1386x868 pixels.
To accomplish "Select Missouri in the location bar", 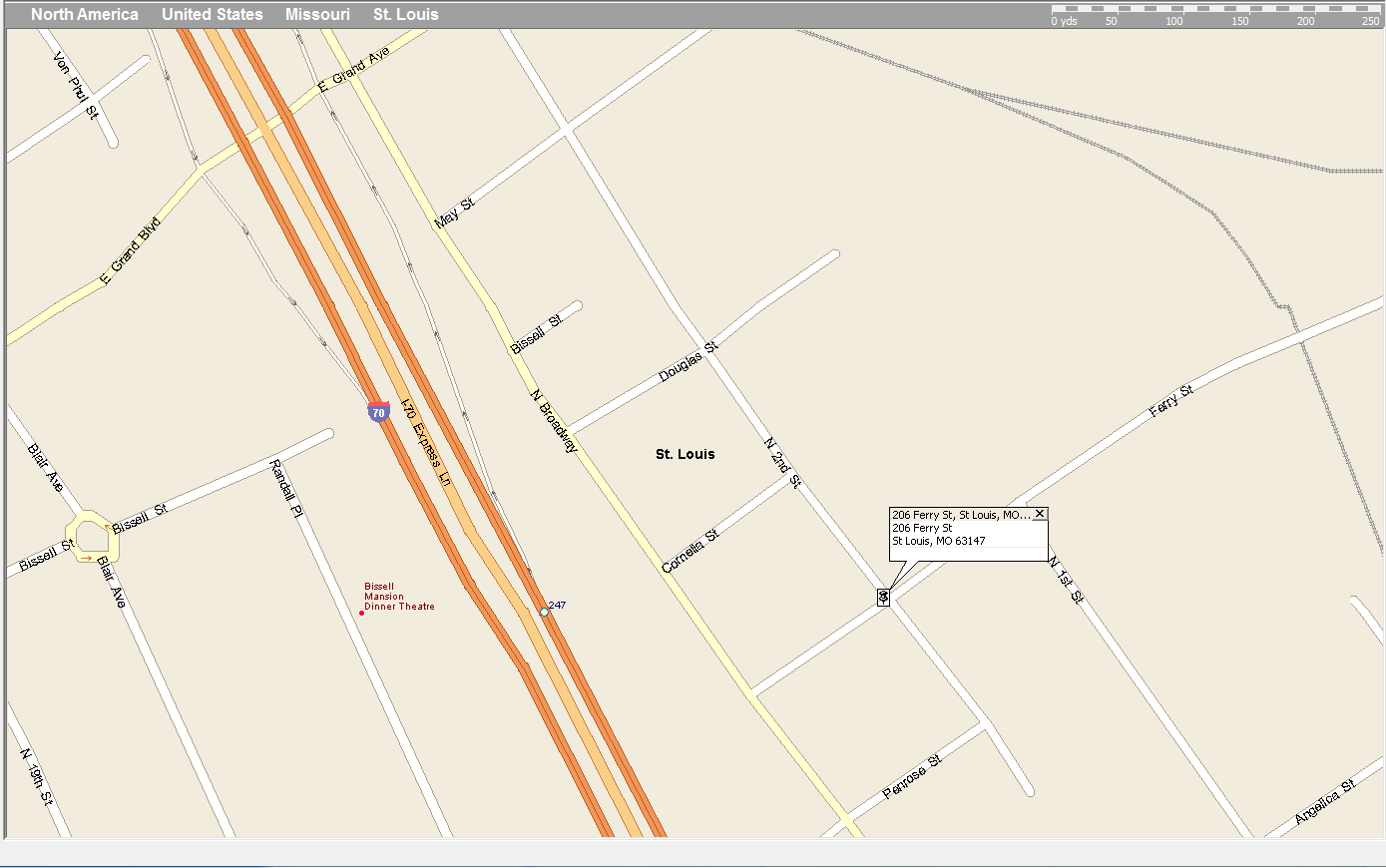I will click(x=317, y=14).
